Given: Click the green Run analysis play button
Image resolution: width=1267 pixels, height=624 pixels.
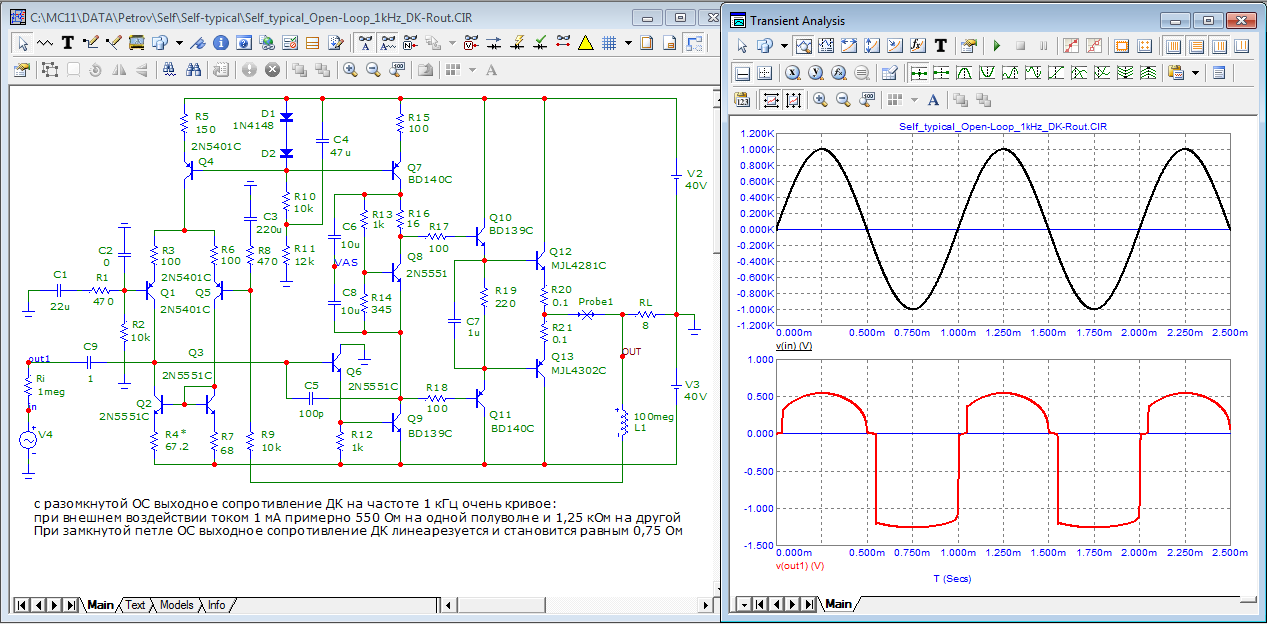Looking at the screenshot, I should coord(996,46).
